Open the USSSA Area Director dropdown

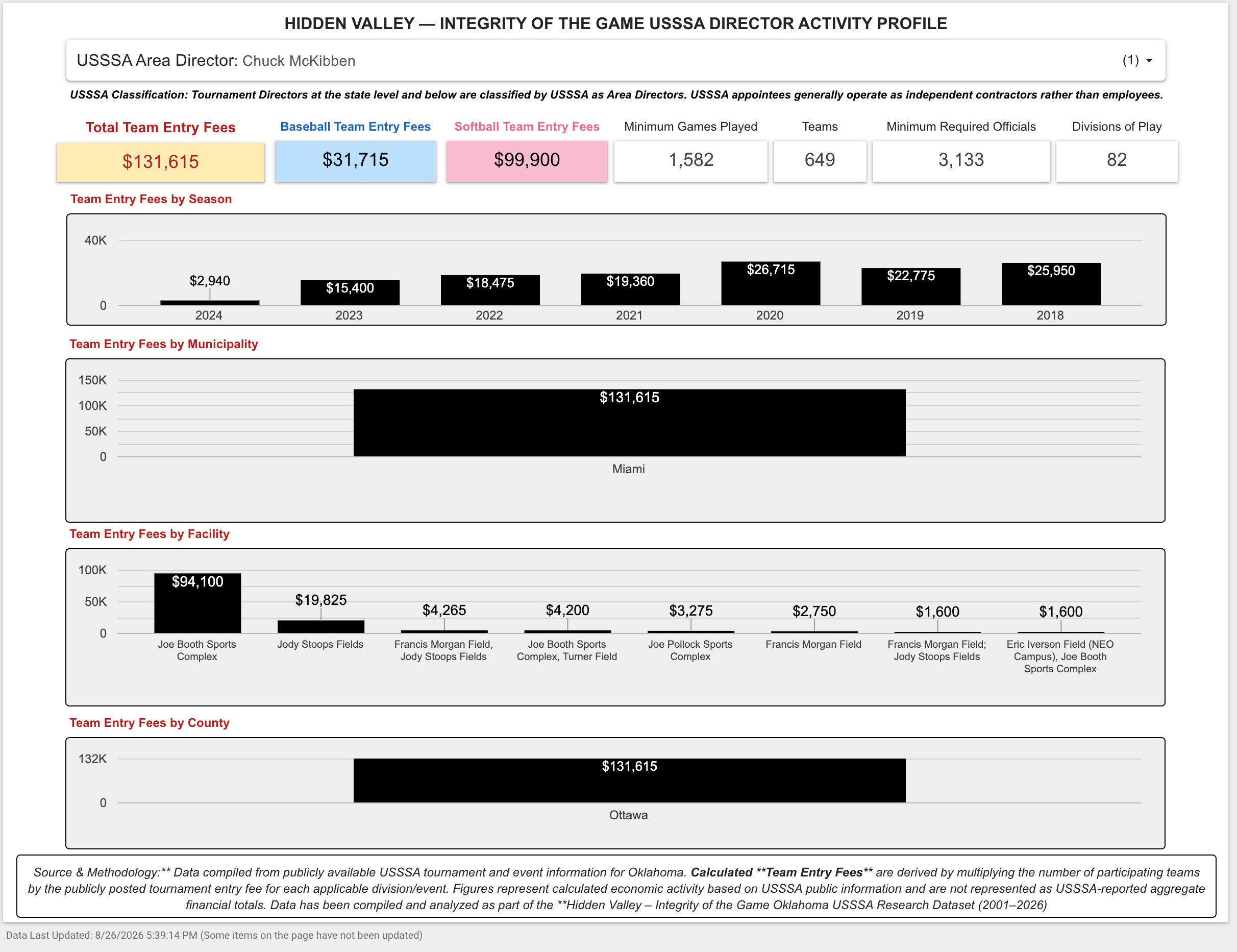coord(615,61)
